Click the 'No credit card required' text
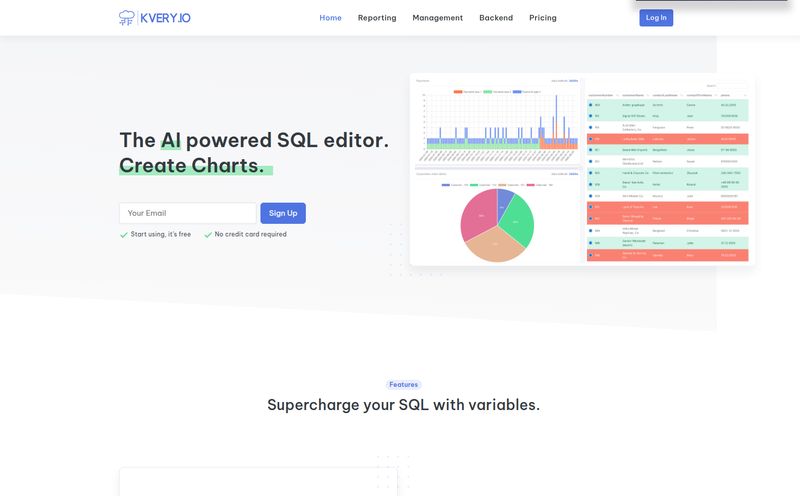This screenshot has width=800, height=496. coord(251,234)
